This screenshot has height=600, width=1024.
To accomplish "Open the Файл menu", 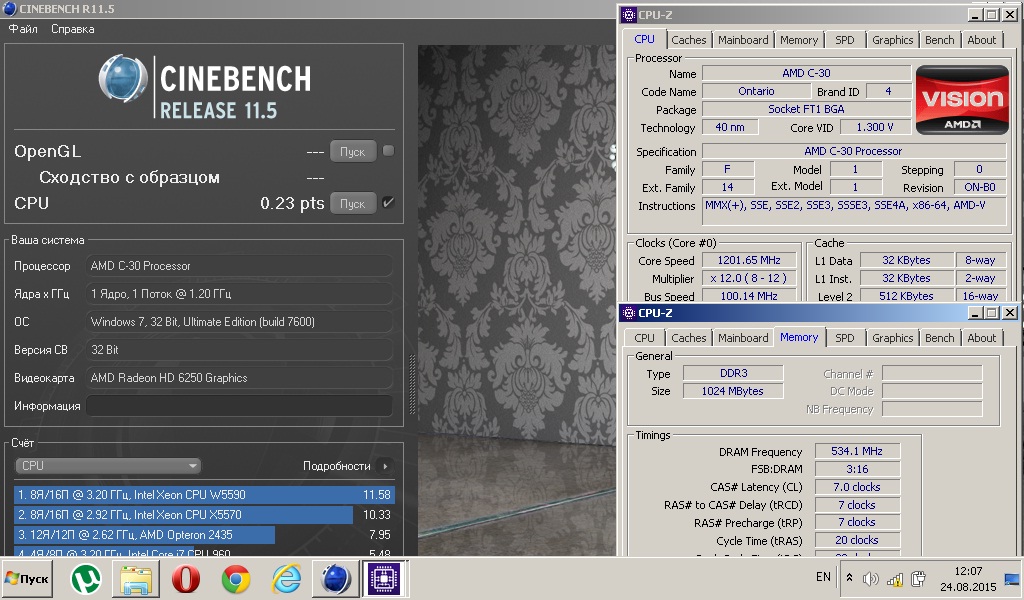I will pos(23,29).
